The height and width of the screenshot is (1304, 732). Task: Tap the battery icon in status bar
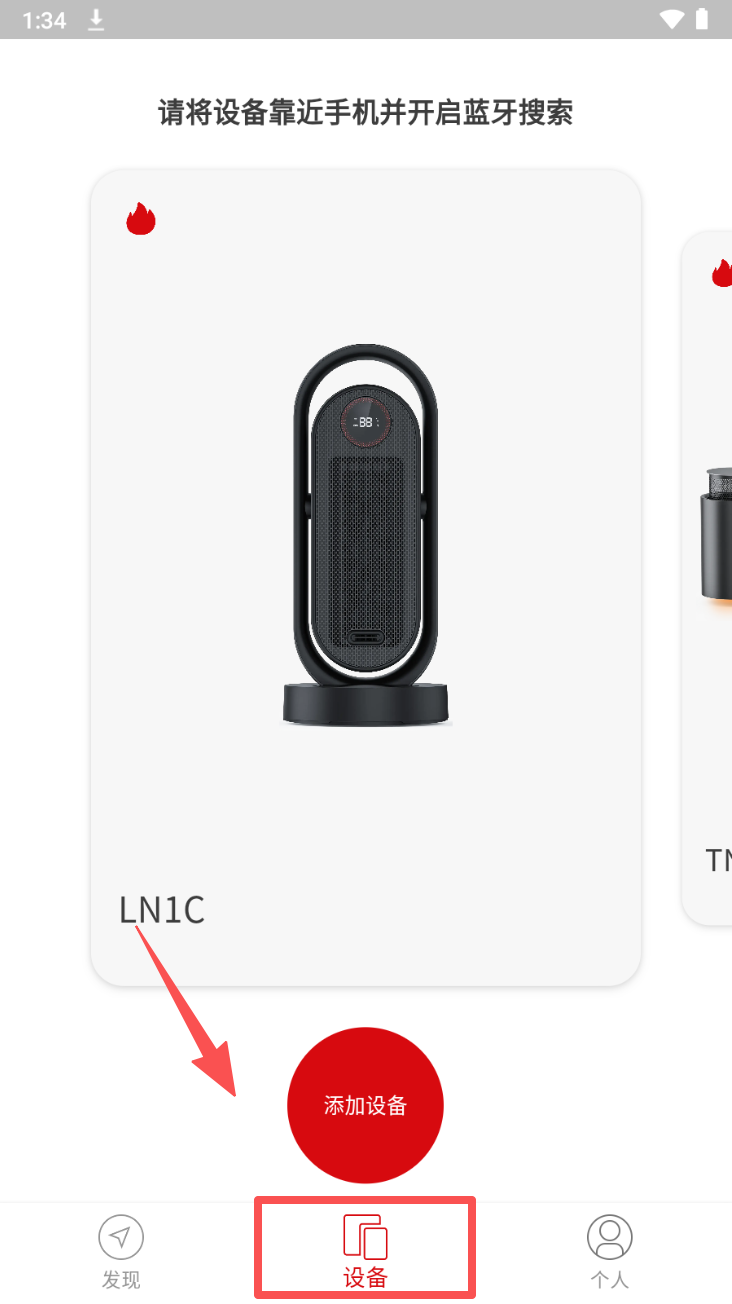tap(702, 19)
